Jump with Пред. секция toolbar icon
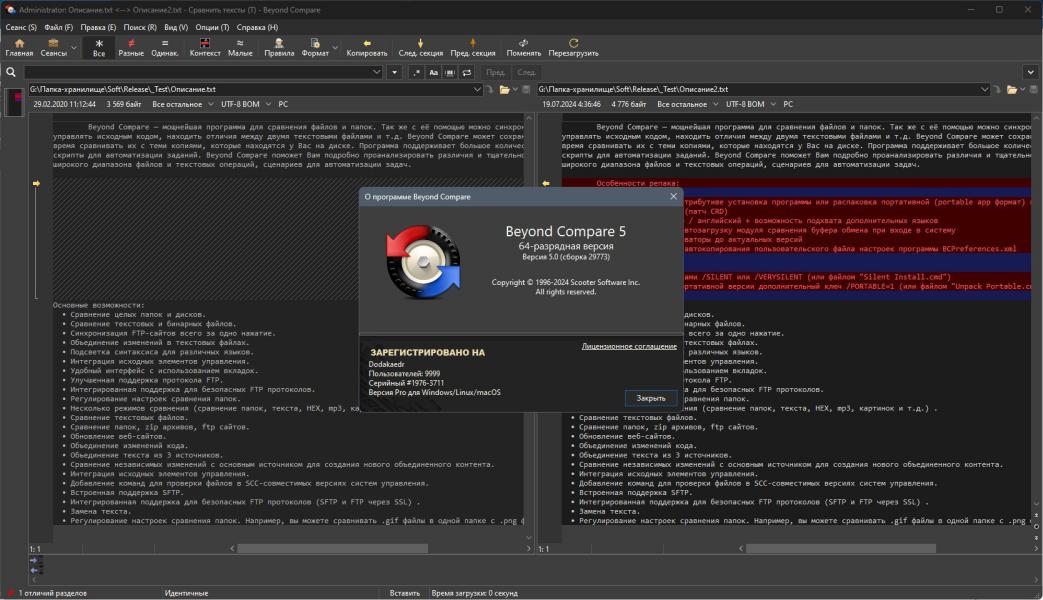The image size is (1043, 600). 472,47
